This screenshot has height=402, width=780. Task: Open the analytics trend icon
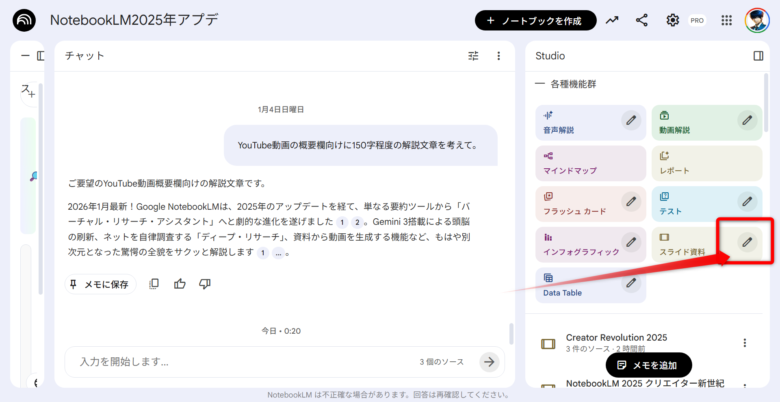[612, 21]
